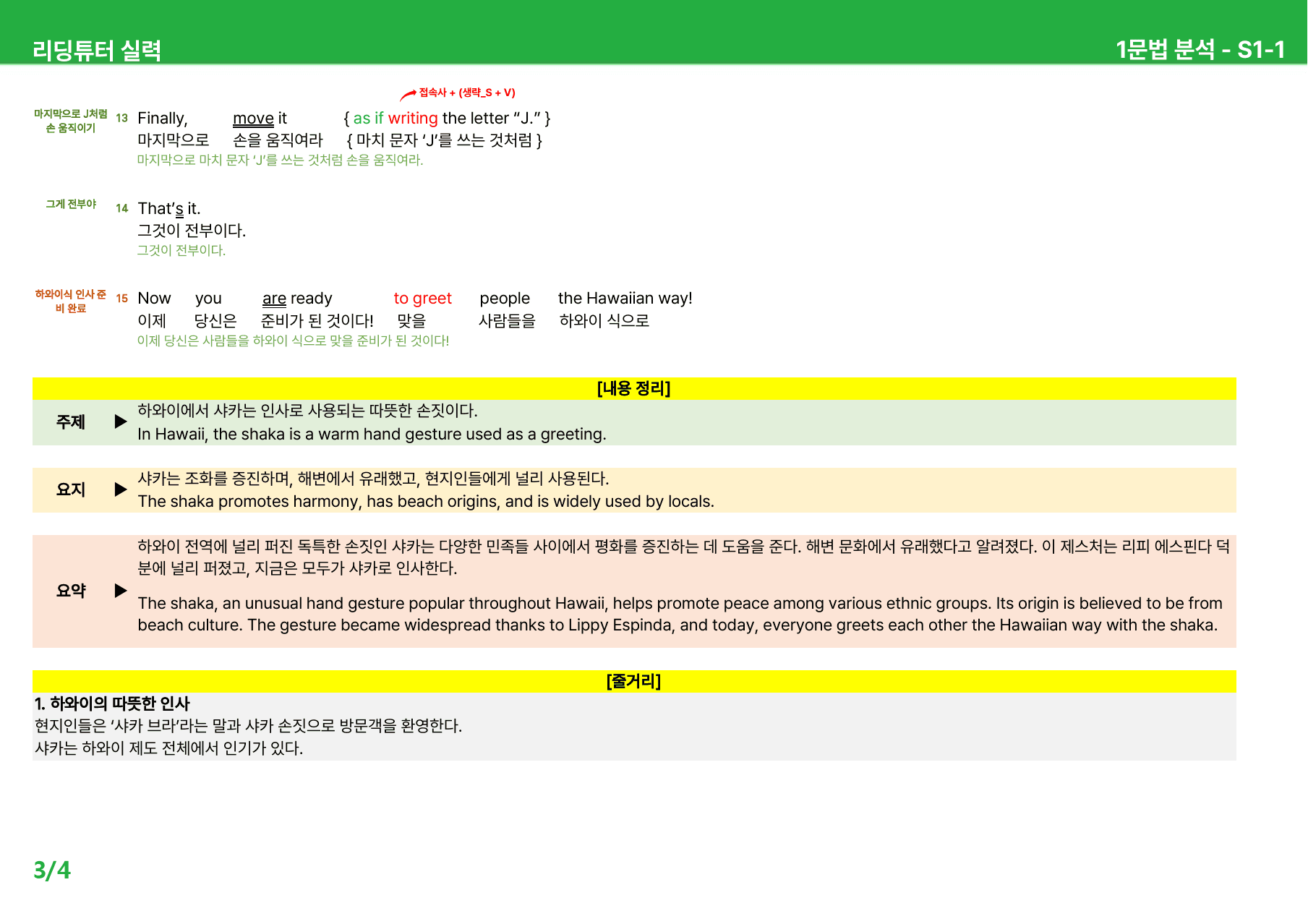Click the side note 그게 전부야

pyautogui.click(x=71, y=204)
